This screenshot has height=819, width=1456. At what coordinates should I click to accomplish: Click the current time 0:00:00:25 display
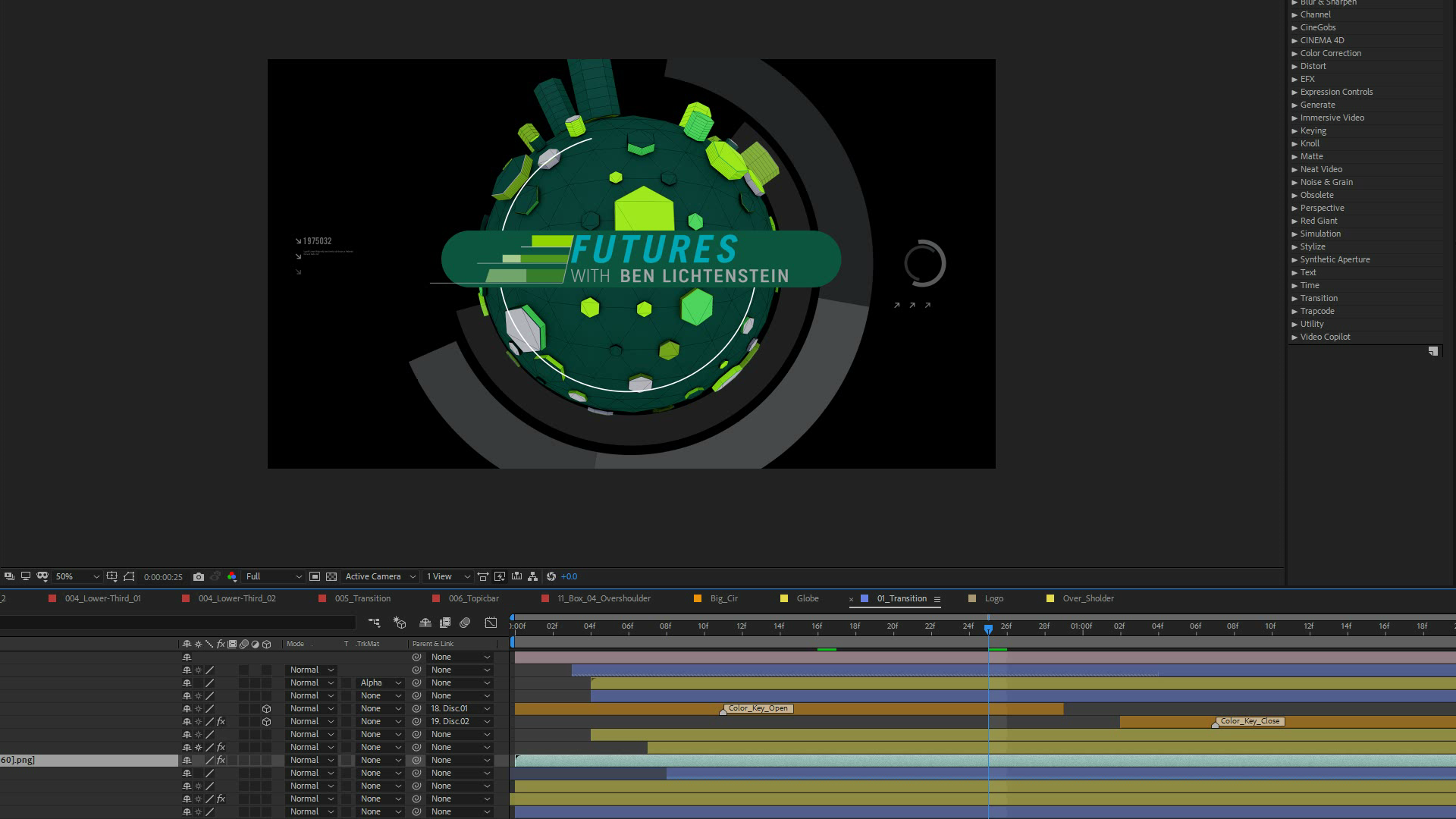click(x=163, y=577)
